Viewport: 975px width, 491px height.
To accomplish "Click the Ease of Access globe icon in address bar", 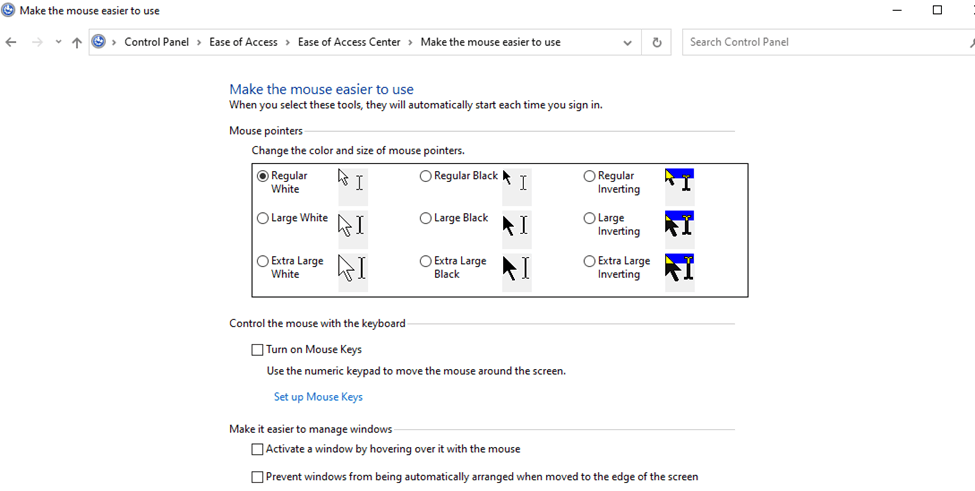I will click(x=98, y=42).
